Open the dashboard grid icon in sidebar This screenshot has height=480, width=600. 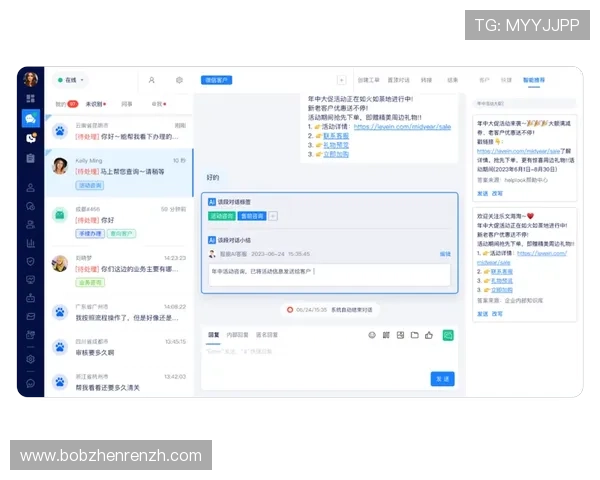pos(31,98)
